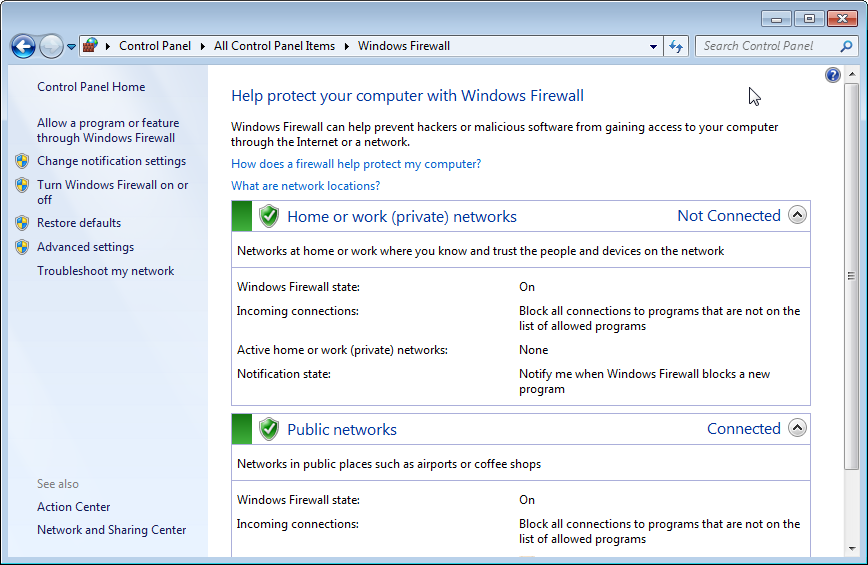Screen dimensions: 868x565
Task: Open How does a firewall help link
Action: pos(356,164)
